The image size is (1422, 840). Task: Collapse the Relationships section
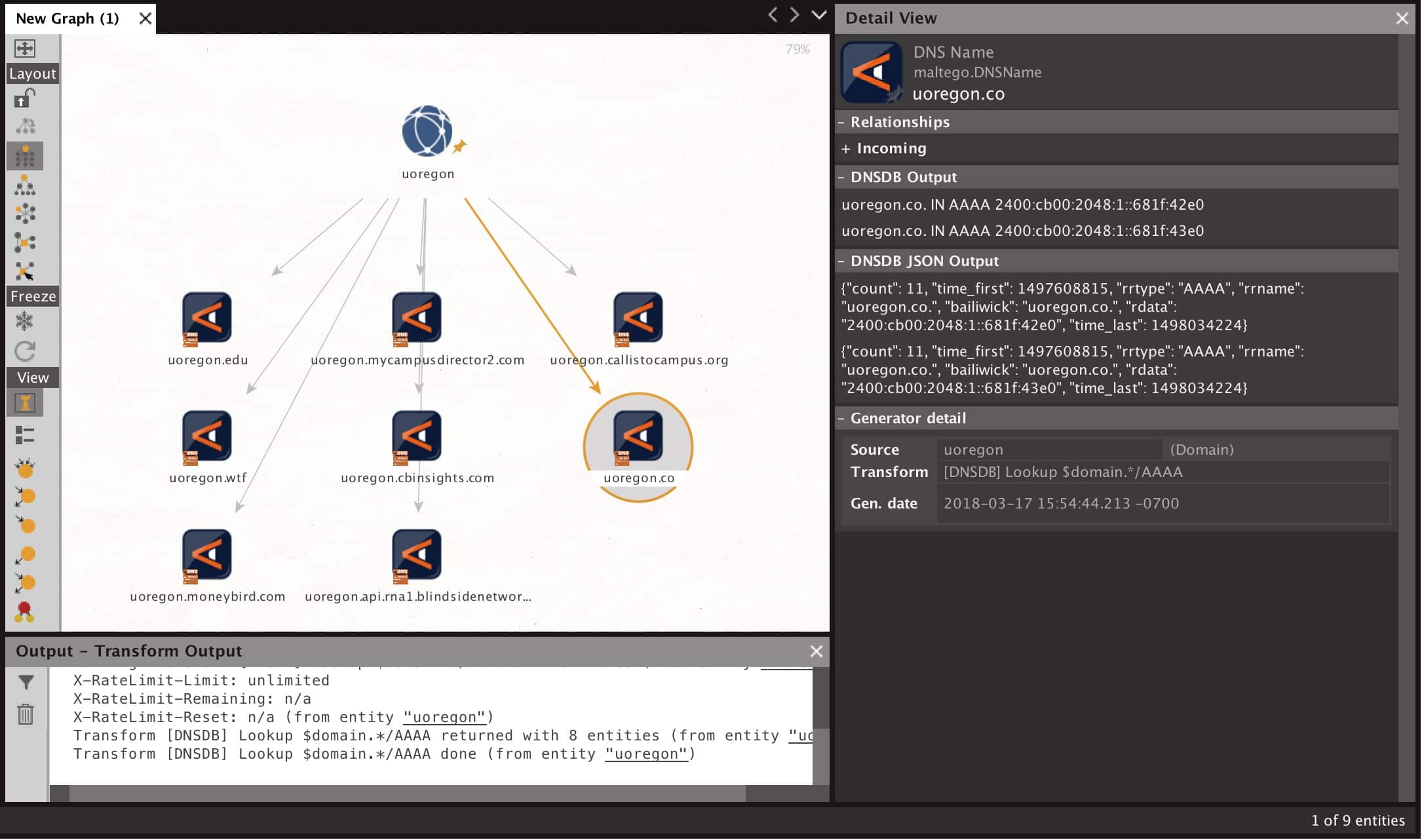841,123
